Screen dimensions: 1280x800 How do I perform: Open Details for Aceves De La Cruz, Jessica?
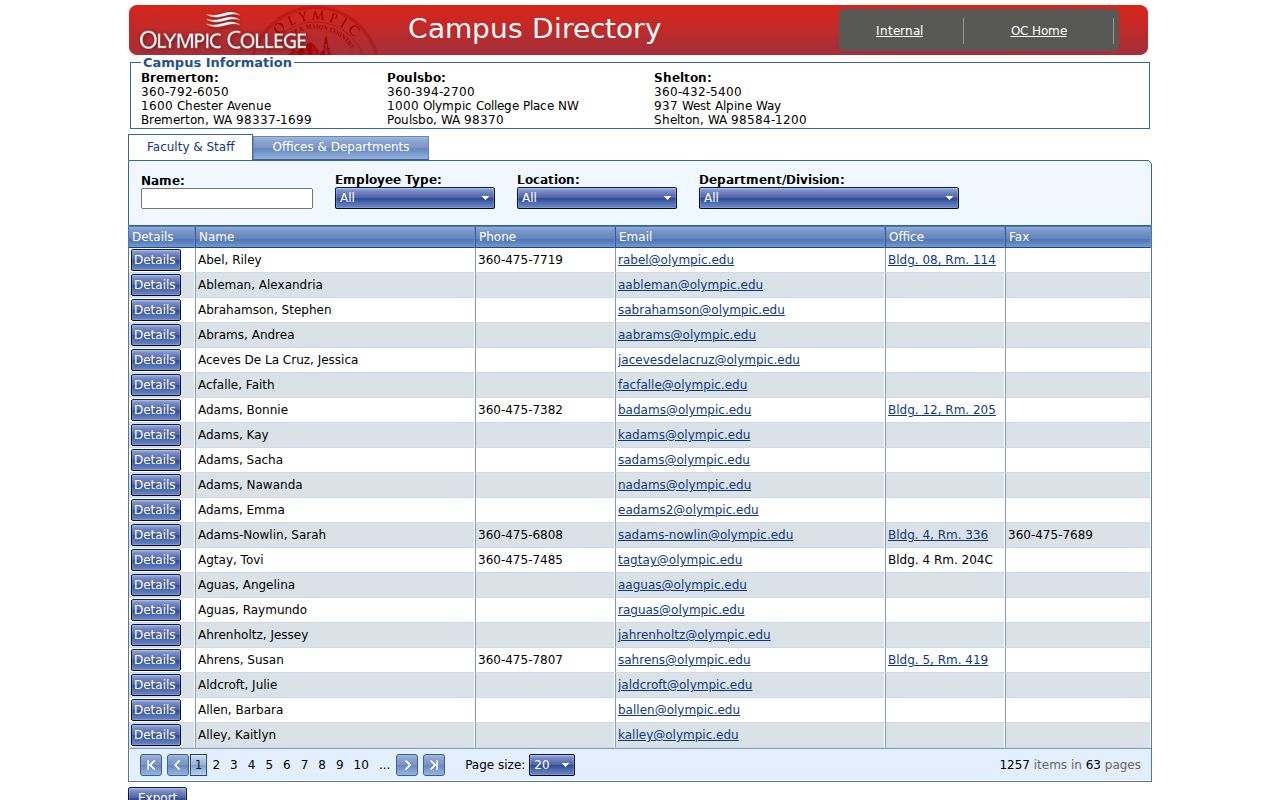click(155, 360)
